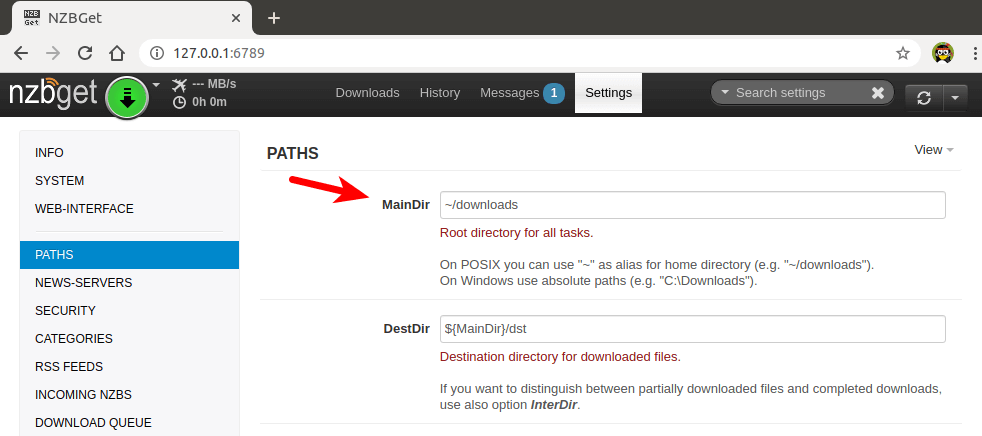This screenshot has width=982, height=436.
Task: Open the History tab
Action: [x=440, y=93]
